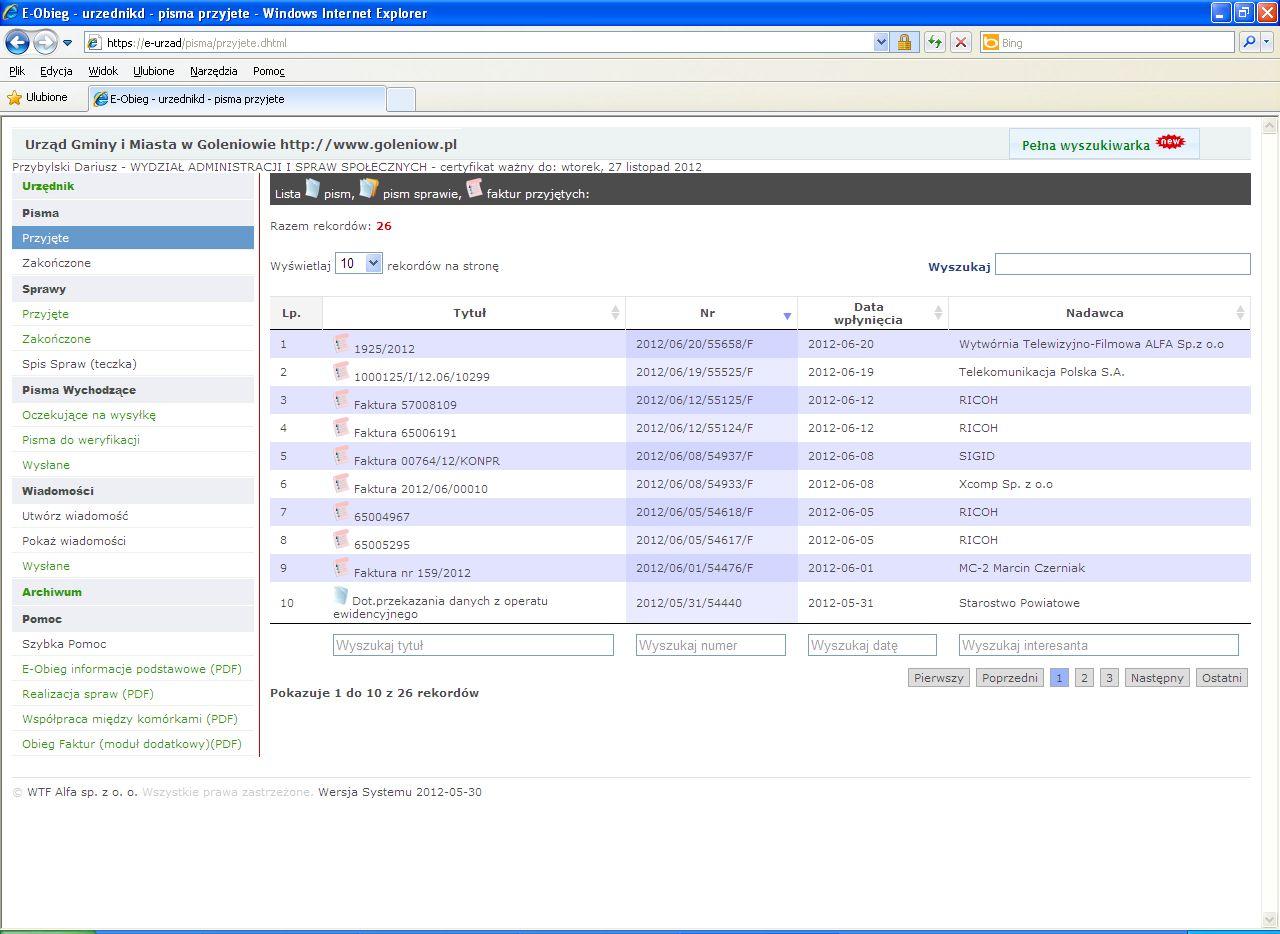Image resolution: width=1280 pixels, height=934 pixels.
Task: Sort table by Nr column
Action: click(711, 313)
